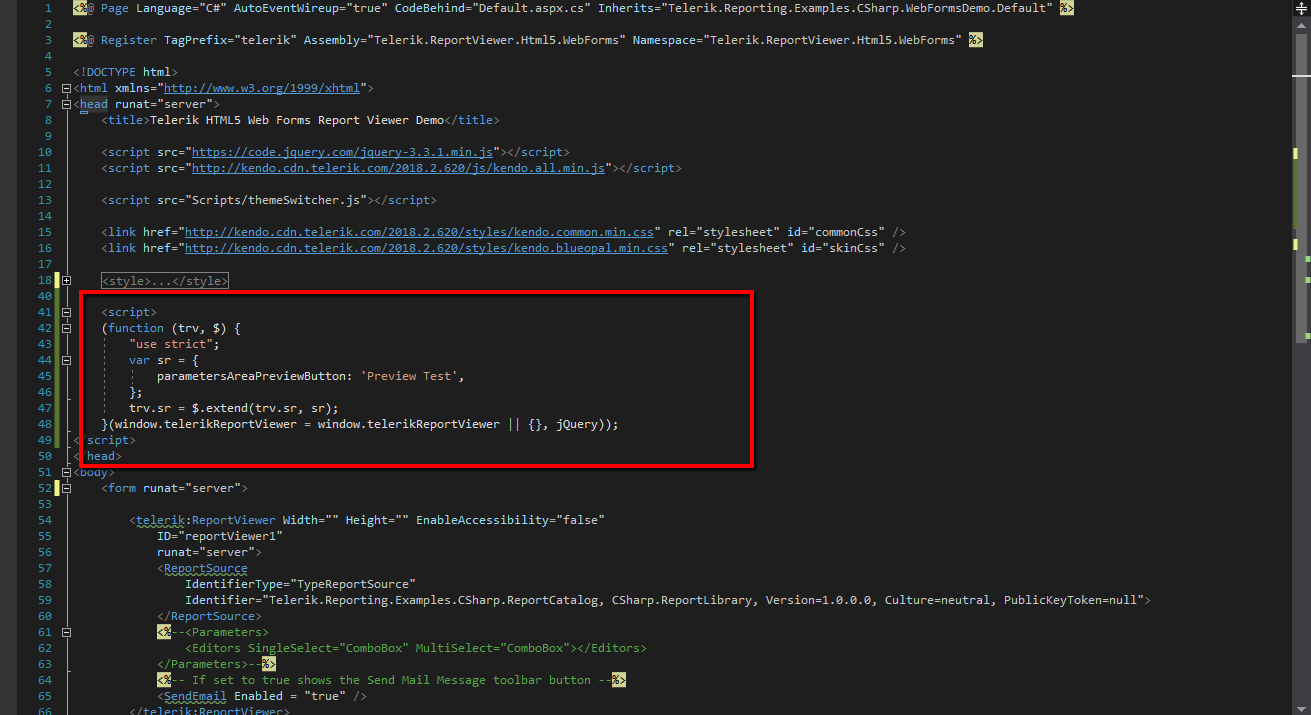Click parametersAreaPreviewButton property name
Viewport: 1311px width, 715px height.
251,376
